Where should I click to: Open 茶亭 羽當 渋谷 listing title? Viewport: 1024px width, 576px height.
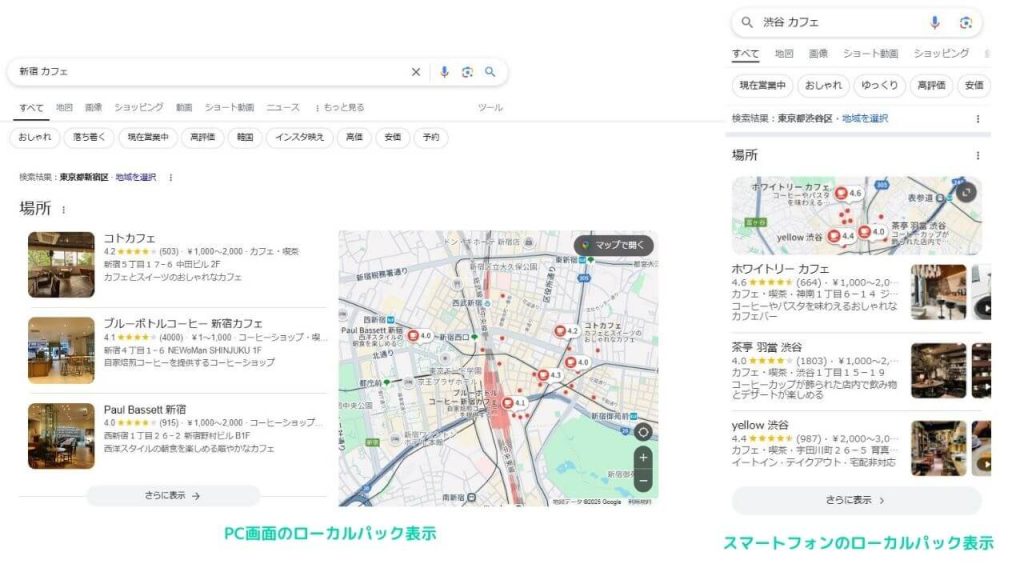(x=767, y=347)
